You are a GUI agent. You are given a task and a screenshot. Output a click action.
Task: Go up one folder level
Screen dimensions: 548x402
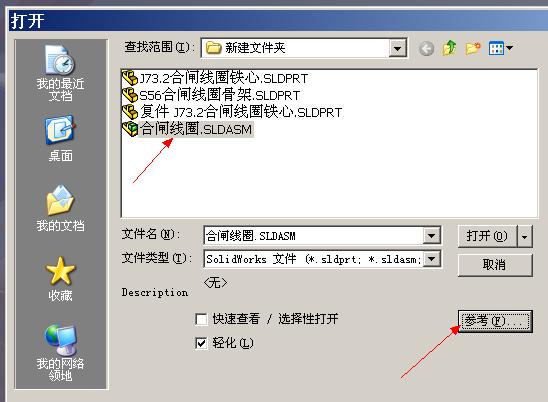449,48
